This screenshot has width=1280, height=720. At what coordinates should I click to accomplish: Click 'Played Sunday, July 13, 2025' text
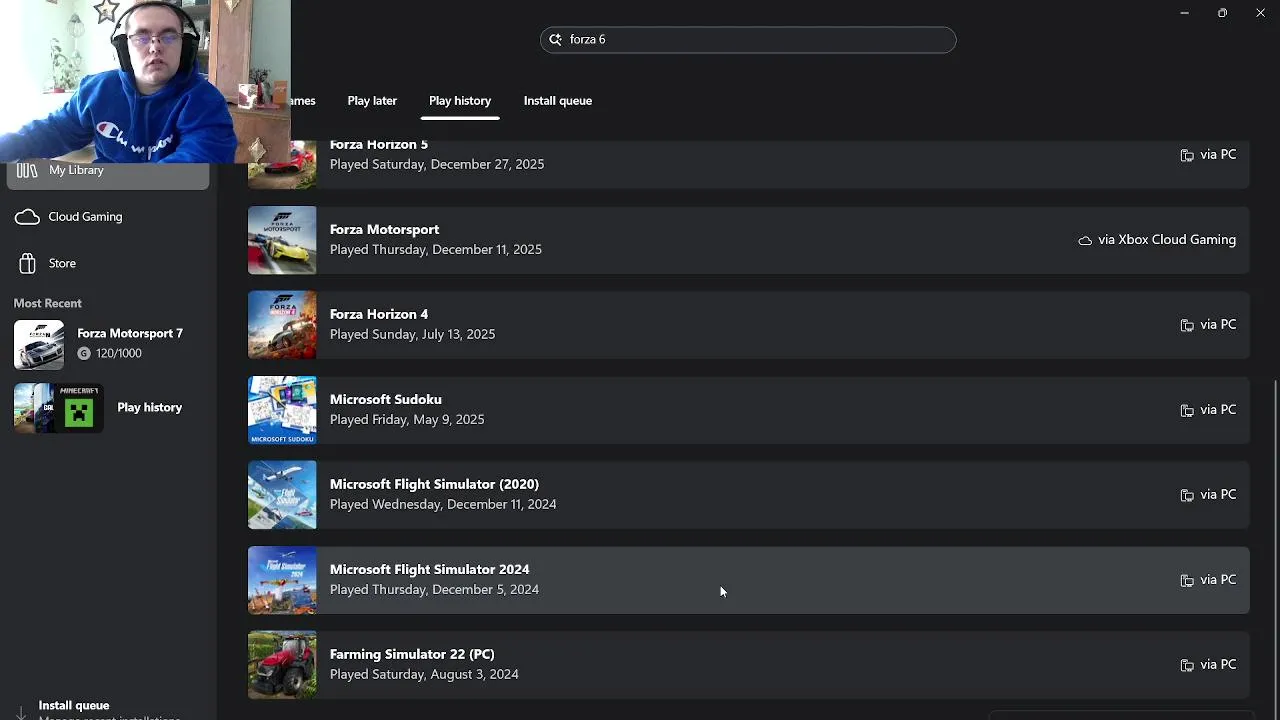coord(413,334)
